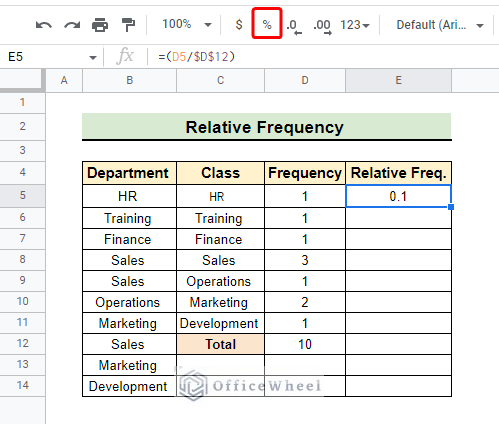Click the Undo arrow icon

44,25
